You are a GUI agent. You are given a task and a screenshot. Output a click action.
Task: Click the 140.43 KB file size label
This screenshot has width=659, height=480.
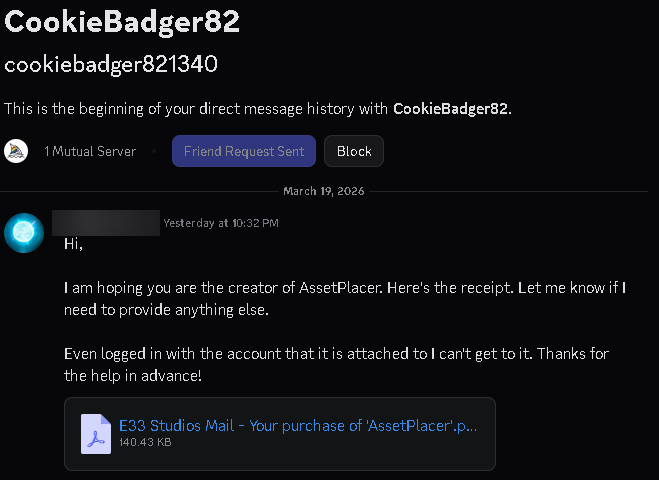pos(145,441)
